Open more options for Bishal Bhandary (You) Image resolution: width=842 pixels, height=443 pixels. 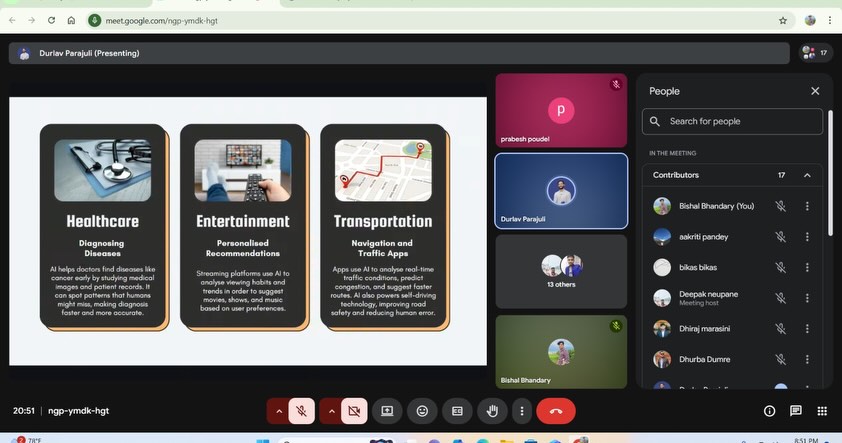[x=807, y=206]
